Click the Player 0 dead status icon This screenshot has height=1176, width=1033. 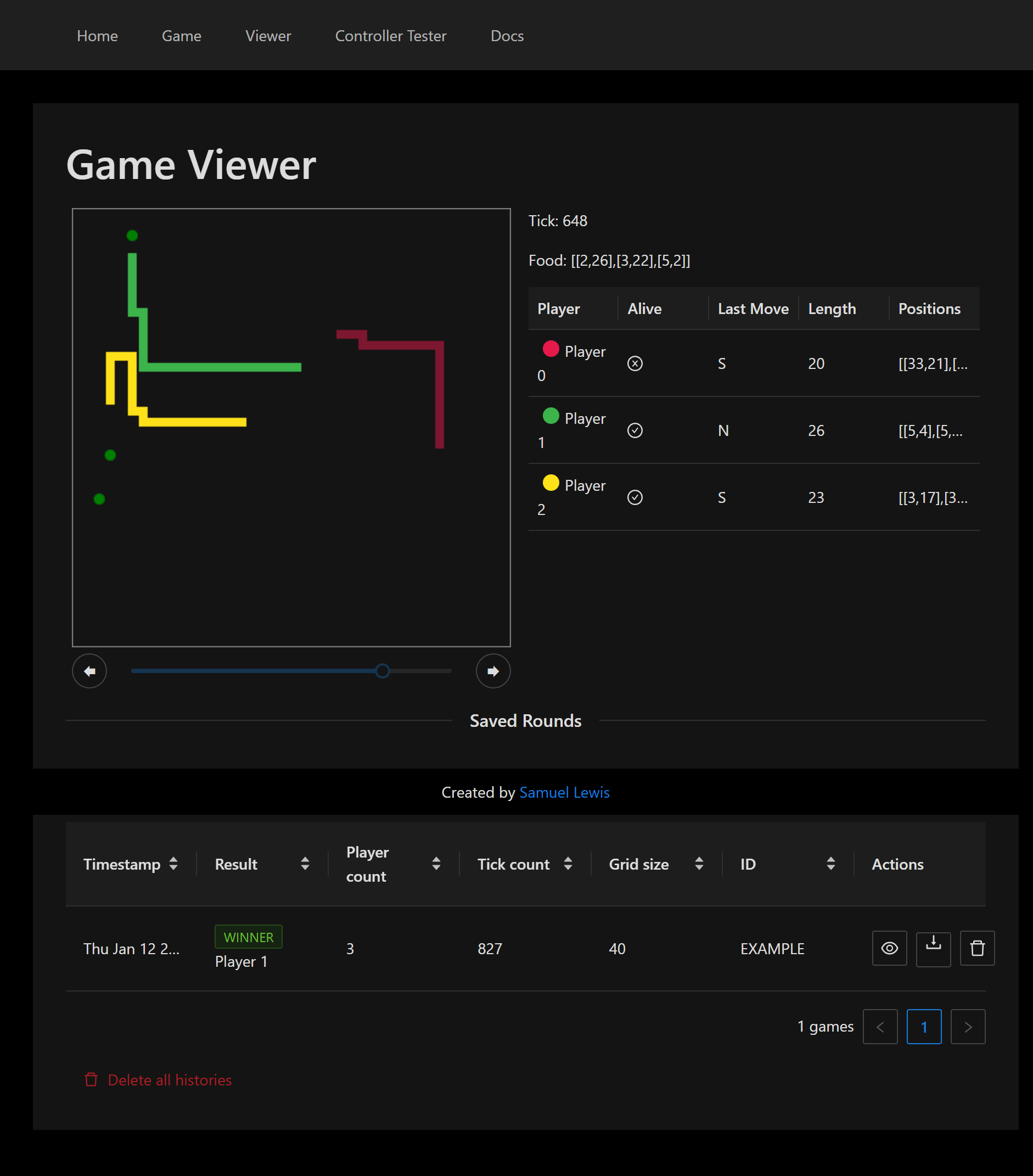point(635,363)
